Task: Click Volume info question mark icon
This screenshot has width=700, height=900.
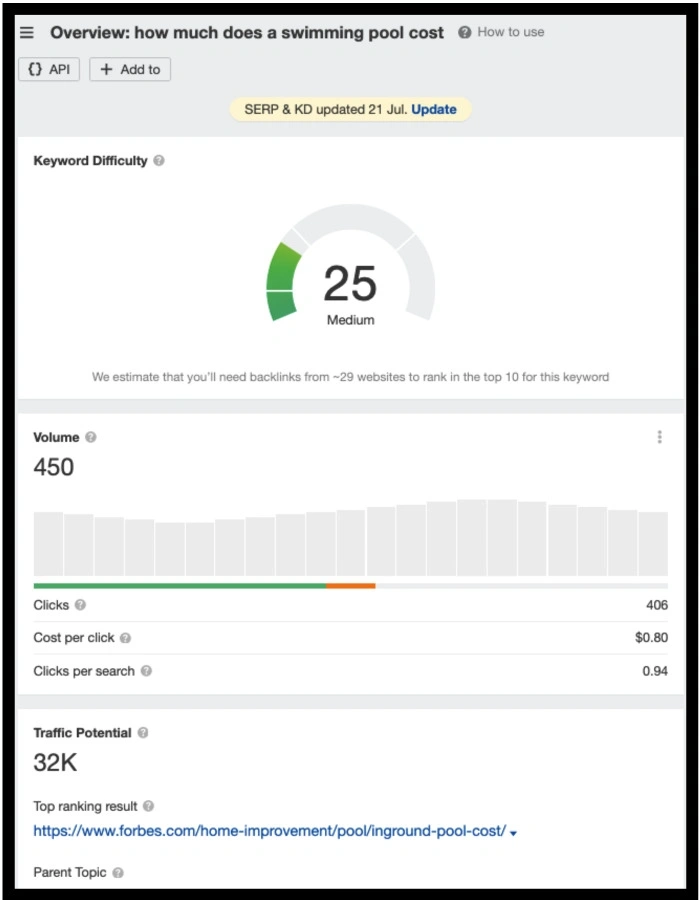Action: pyautogui.click(x=91, y=437)
